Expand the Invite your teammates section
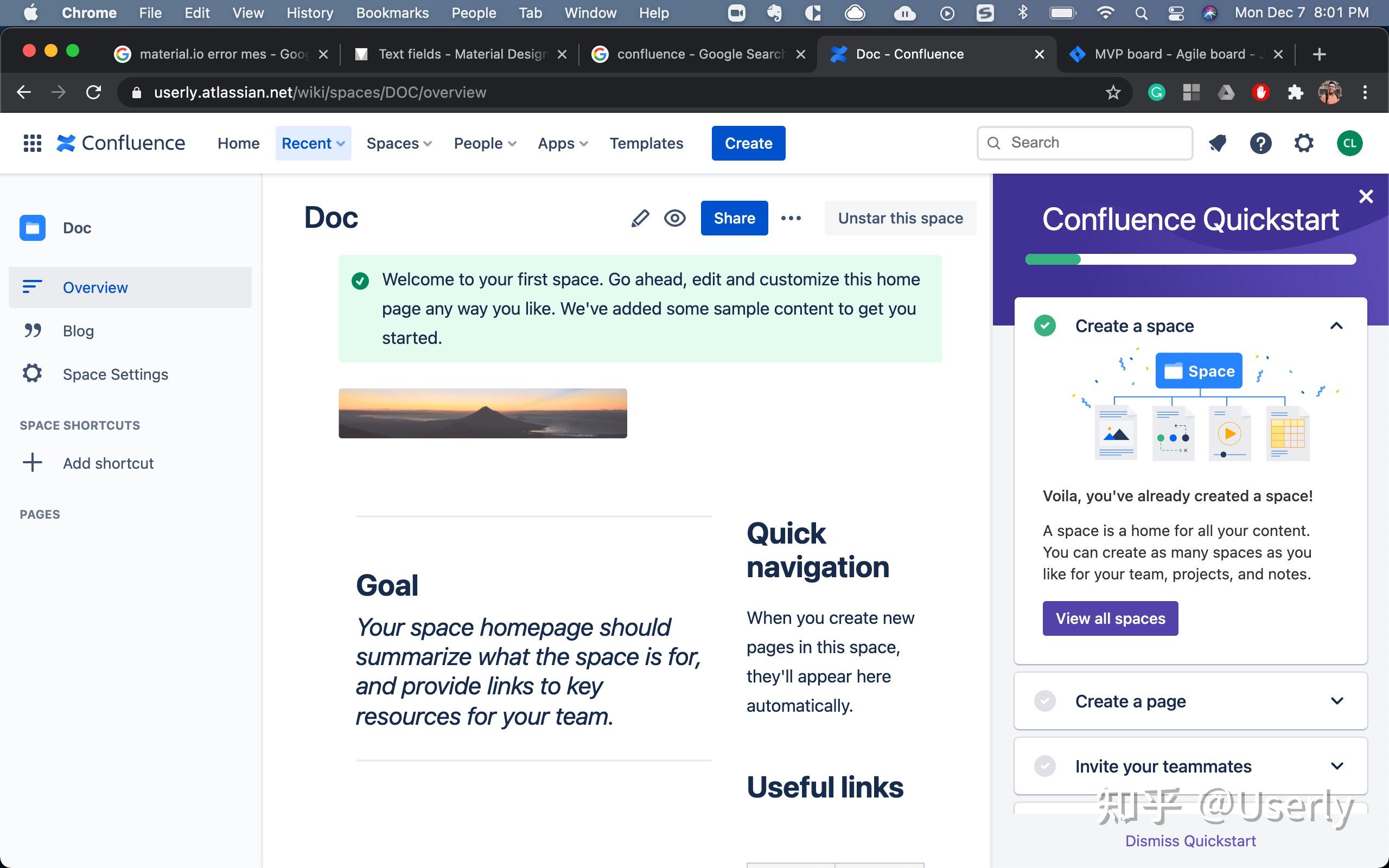 pyautogui.click(x=1337, y=766)
